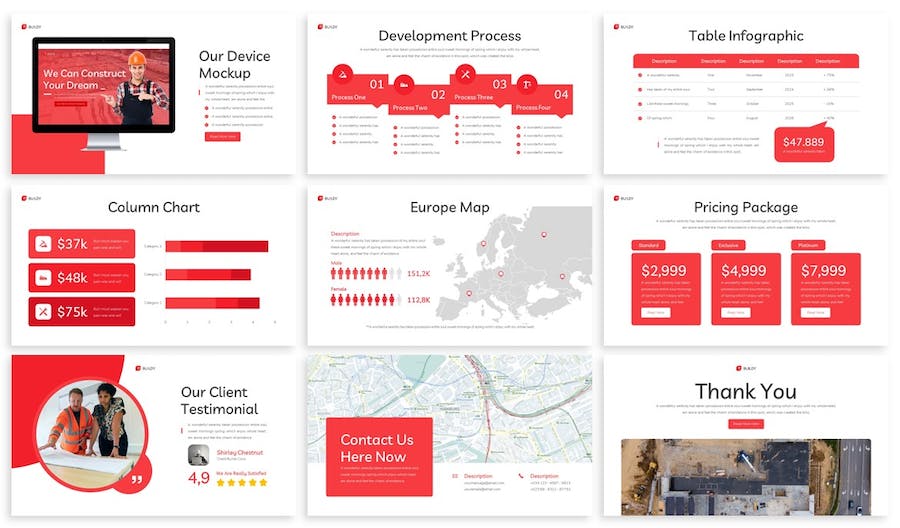Select the Platinum pricing label
The height and width of the screenshot is (528, 900).
[808, 245]
